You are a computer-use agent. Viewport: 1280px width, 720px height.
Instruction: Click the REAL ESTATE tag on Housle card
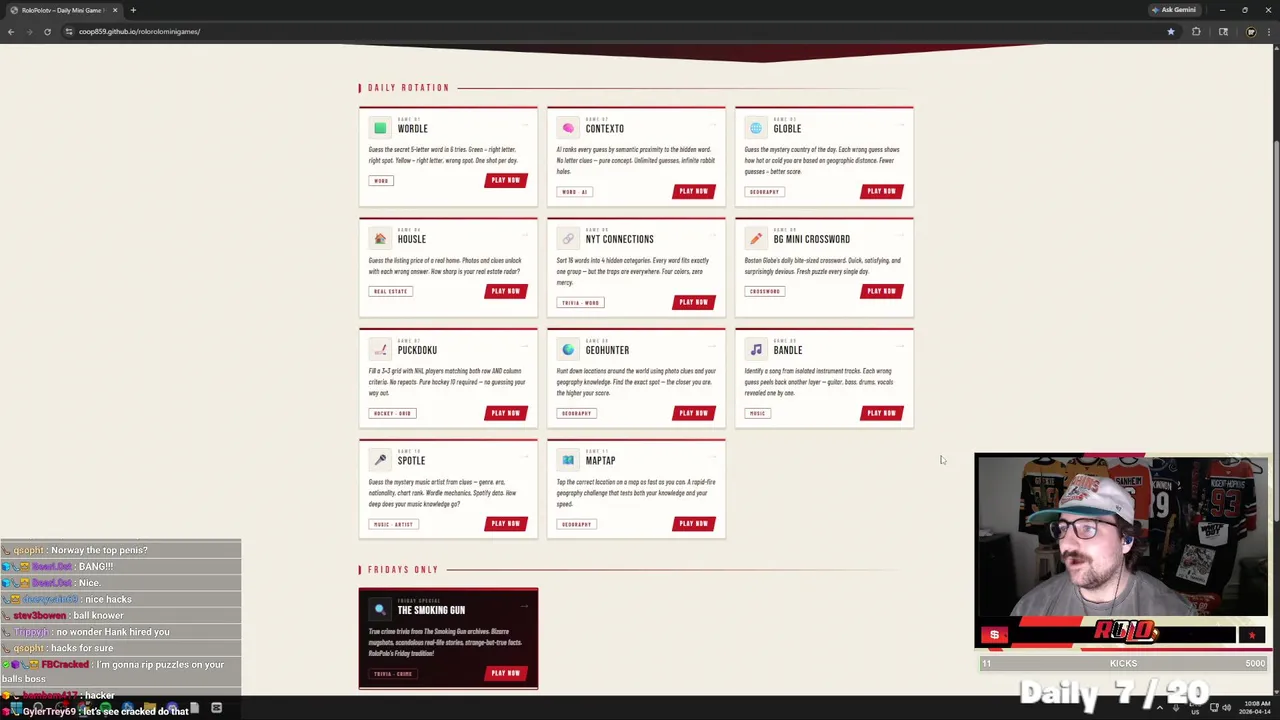click(390, 291)
